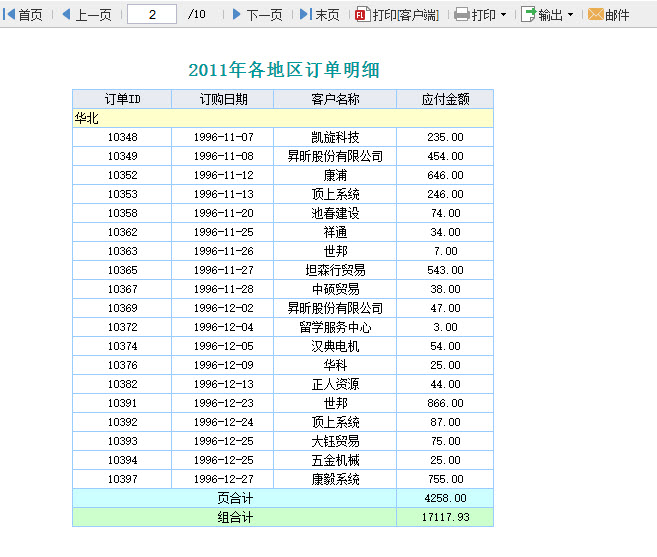
Task: Select customer 五金机械 cell
Action: coord(335,460)
